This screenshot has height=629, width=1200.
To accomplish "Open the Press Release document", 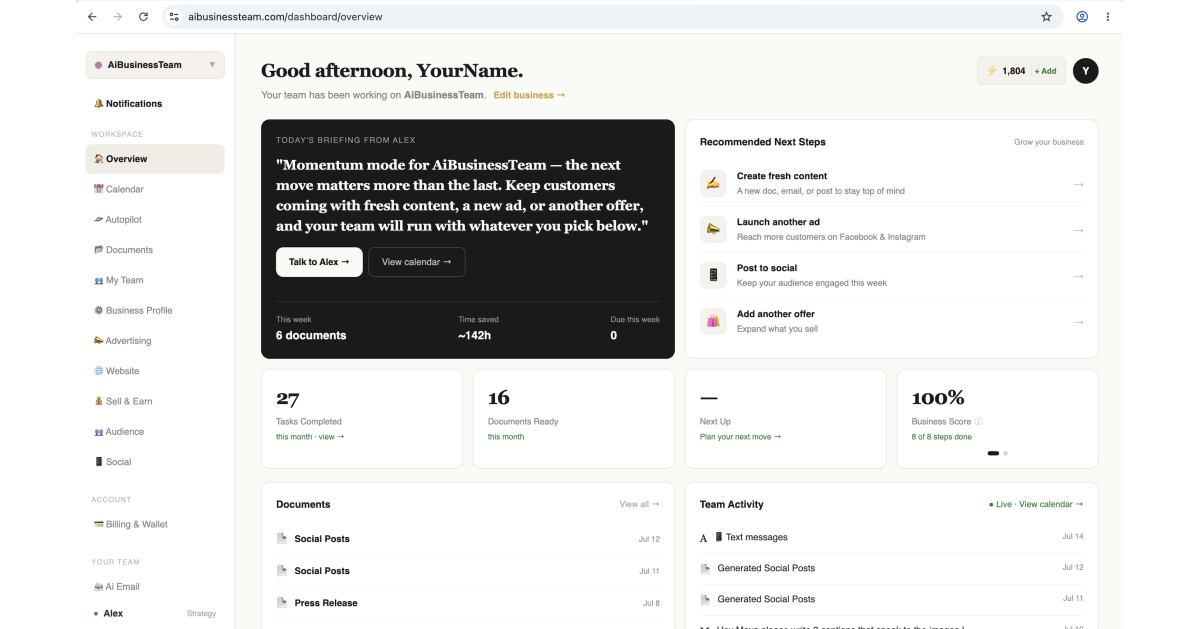I will pyautogui.click(x=468, y=603).
